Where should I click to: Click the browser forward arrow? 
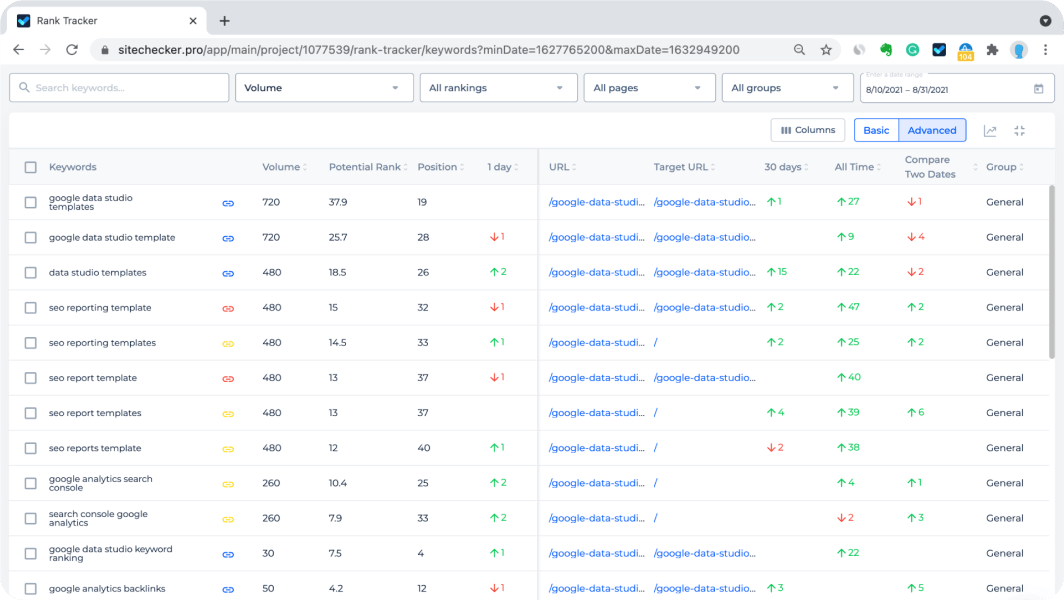coord(45,50)
